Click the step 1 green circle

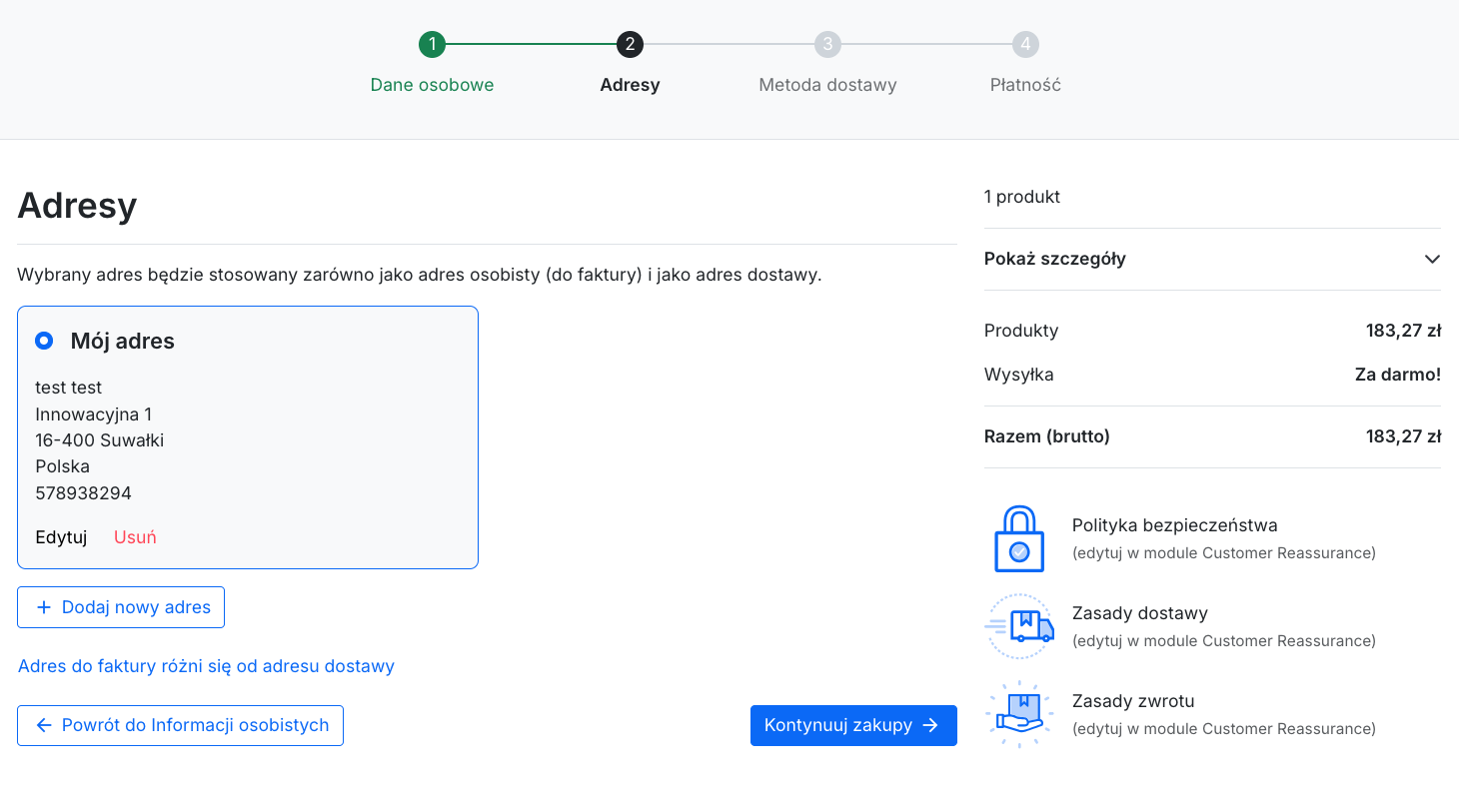[432, 44]
